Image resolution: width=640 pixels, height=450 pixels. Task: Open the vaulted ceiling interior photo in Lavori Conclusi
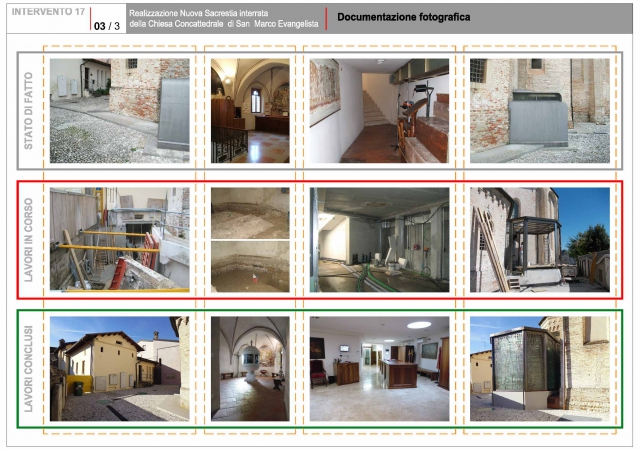249,368
